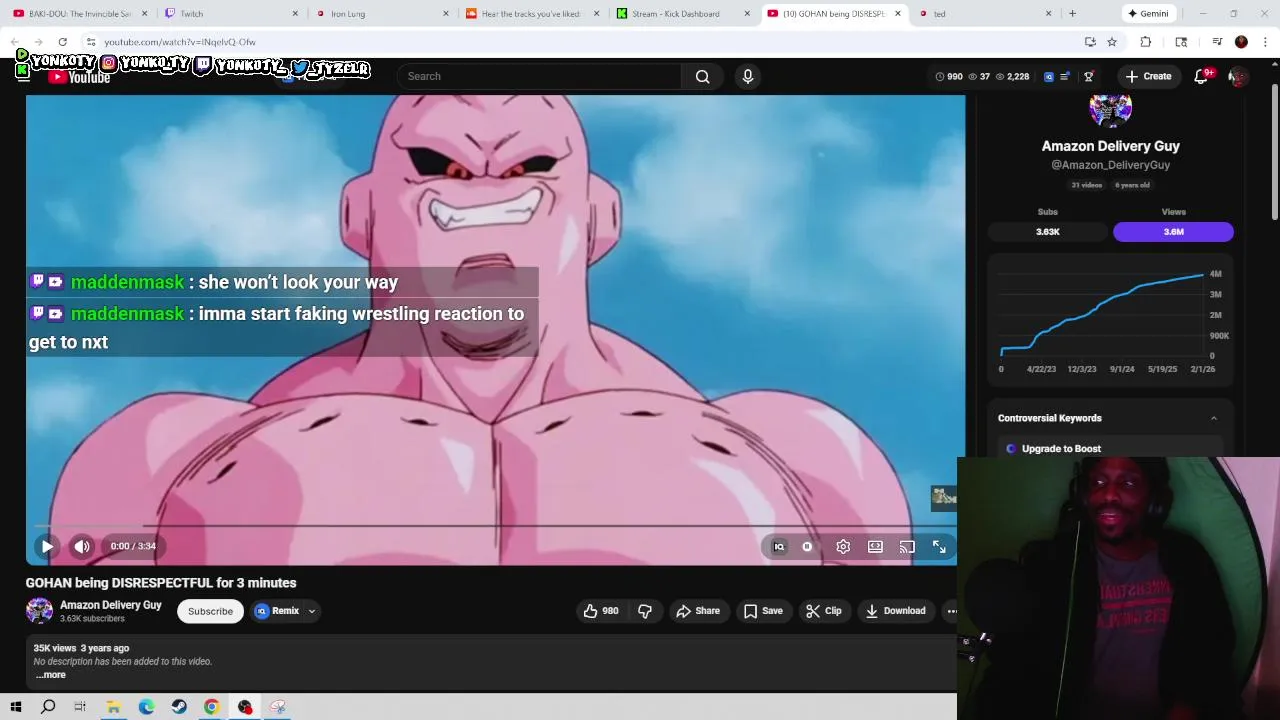Focus the YouTube search box
This screenshot has height=720, width=1280.
tap(540, 76)
